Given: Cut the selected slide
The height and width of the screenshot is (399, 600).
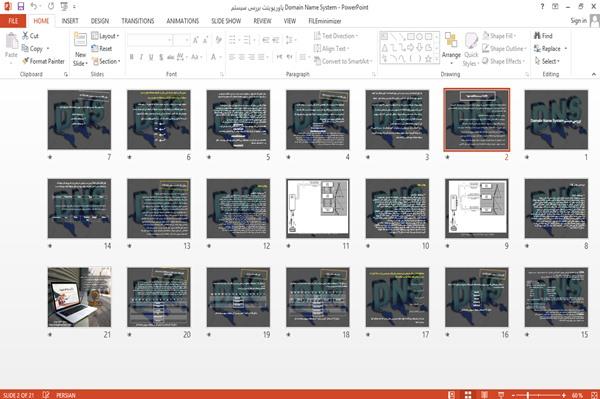Looking at the screenshot, I should [30, 36].
